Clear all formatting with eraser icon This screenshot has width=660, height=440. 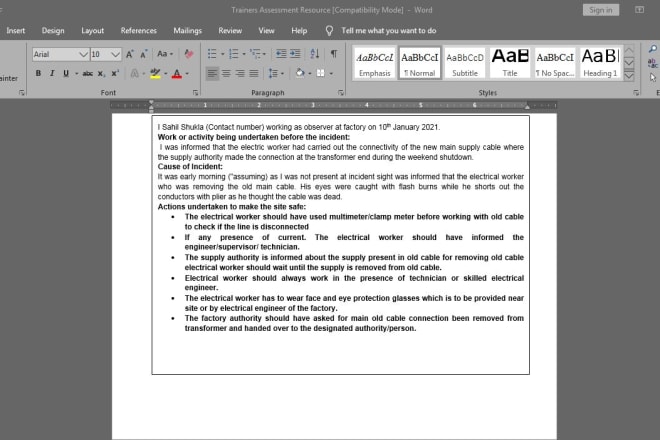pyautogui.click(x=189, y=54)
